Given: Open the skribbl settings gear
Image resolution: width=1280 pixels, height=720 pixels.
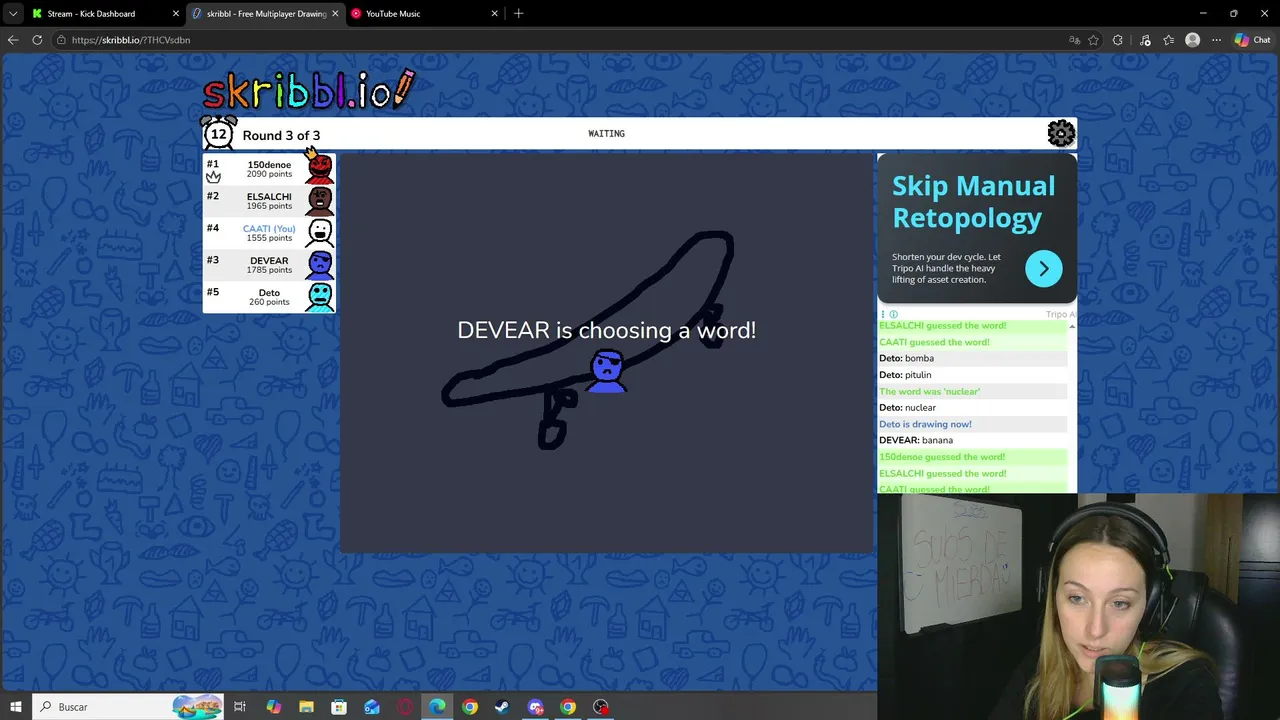Looking at the screenshot, I should pos(1061,133).
